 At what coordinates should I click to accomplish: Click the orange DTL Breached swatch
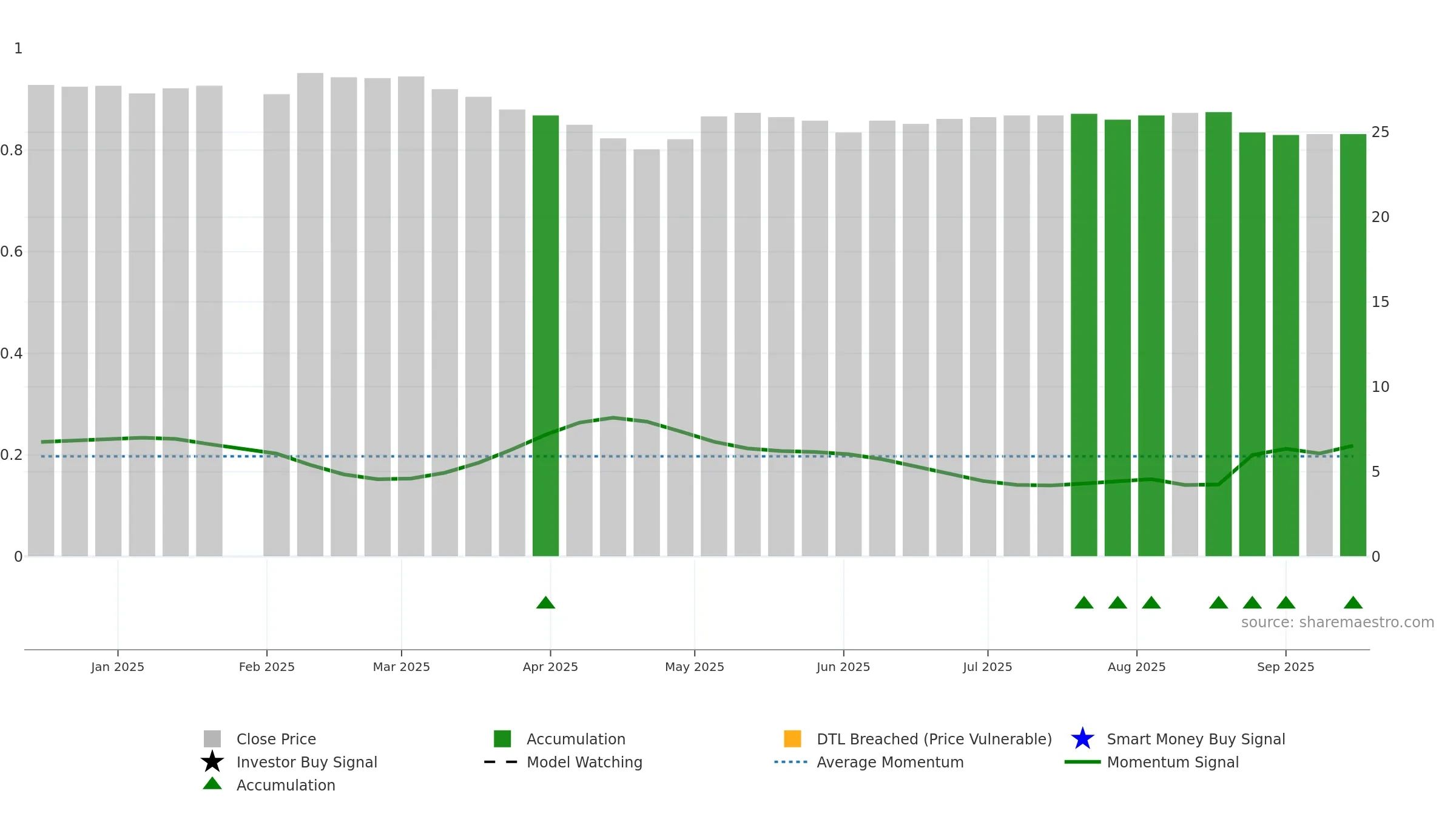tap(792, 739)
